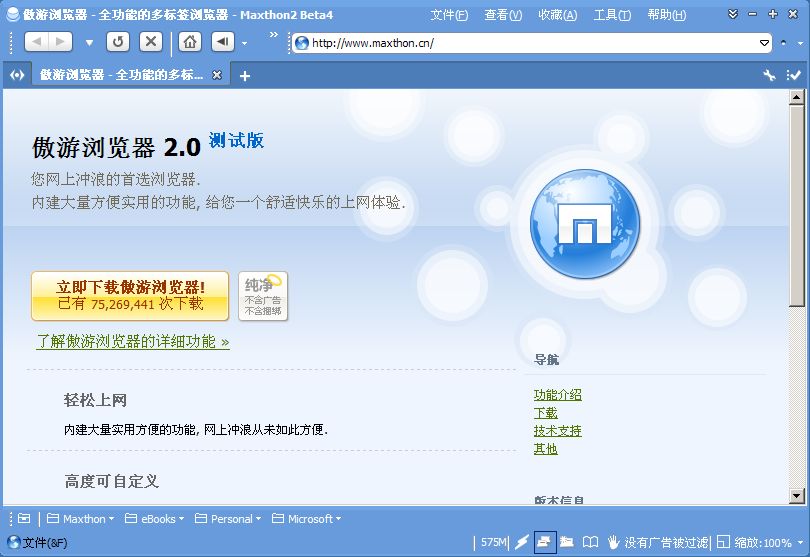Click the address bar URL field
This screenshot has width=810, height=557.
tap(532, 43)
